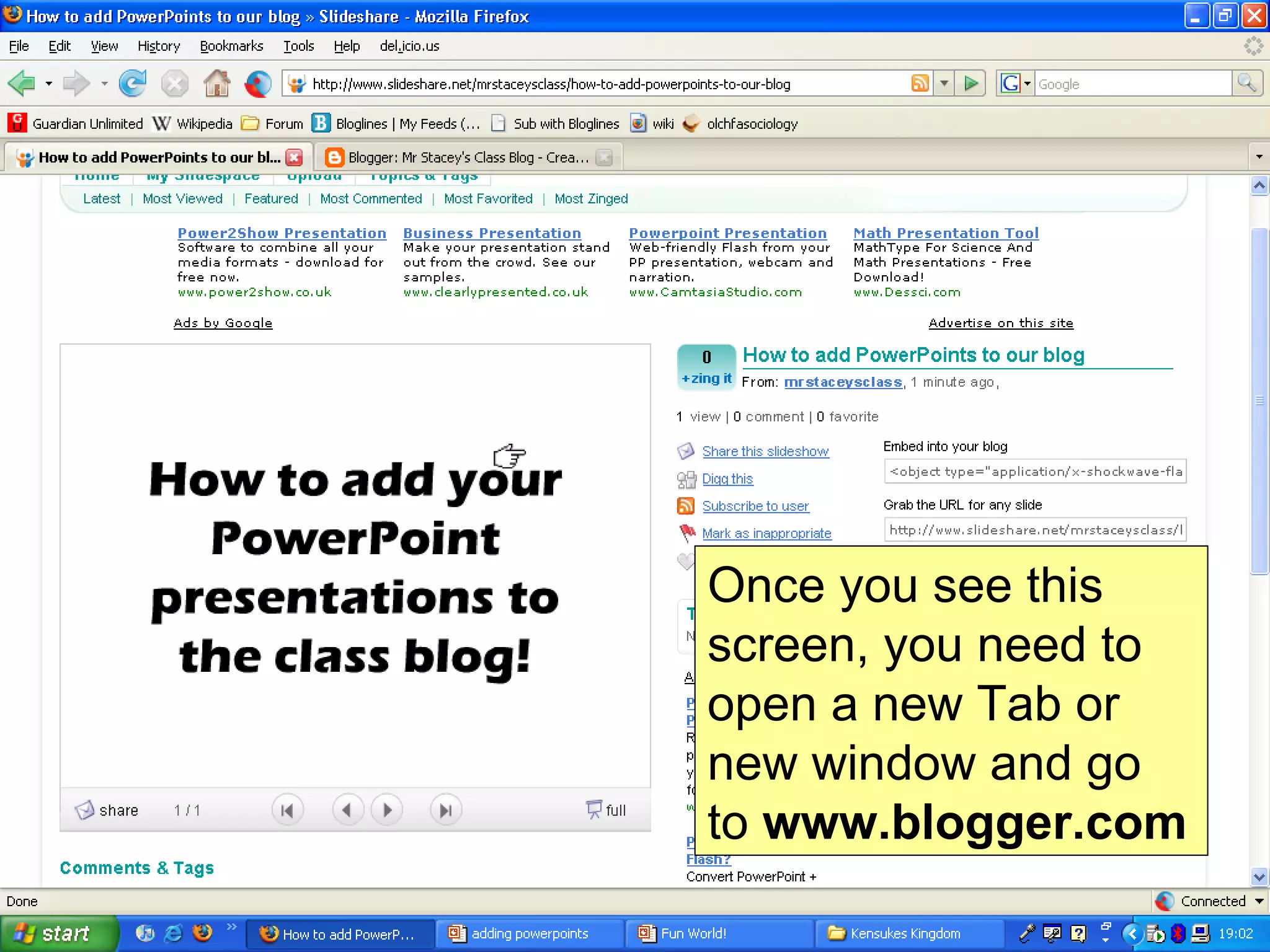Viewport: 1270px width, 952px height.
Task: Open the Wikipedia bookmark
Action: [192, 123]
